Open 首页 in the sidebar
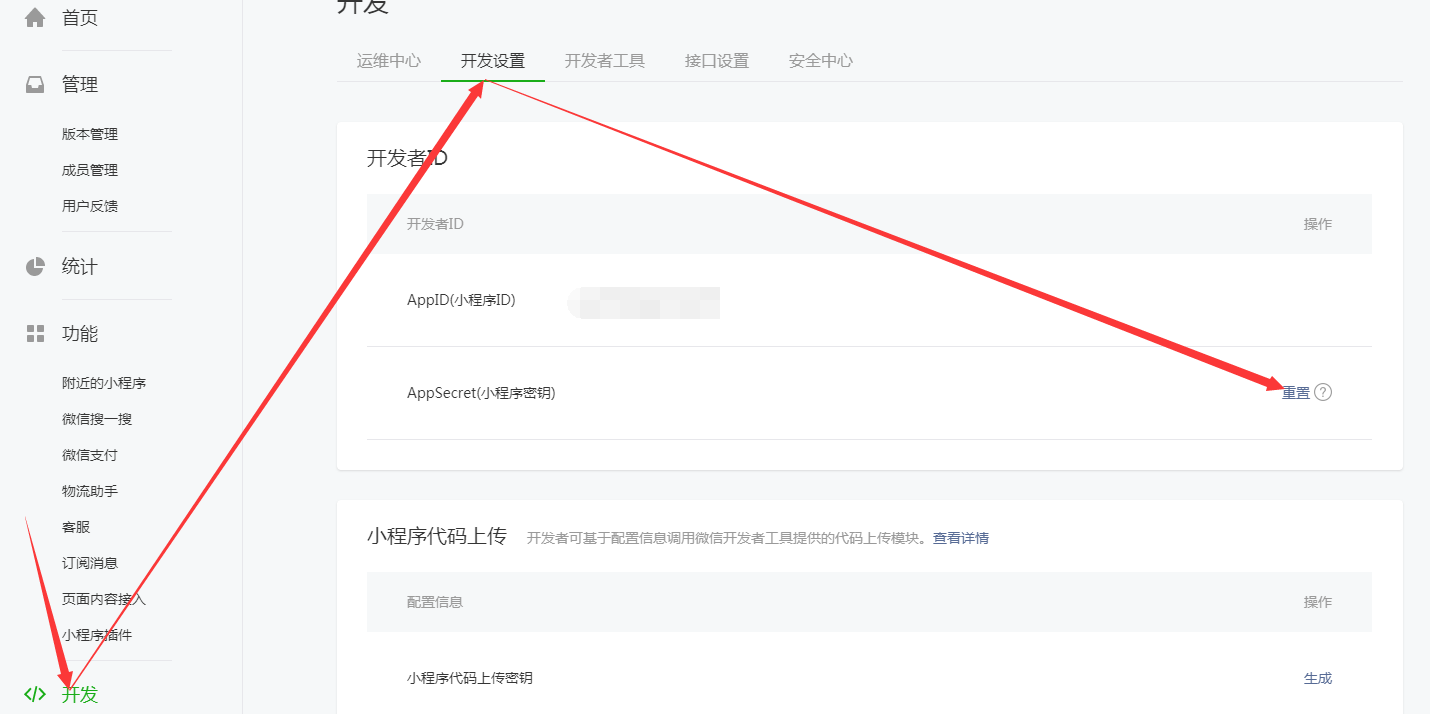 (x=80, y=18)
